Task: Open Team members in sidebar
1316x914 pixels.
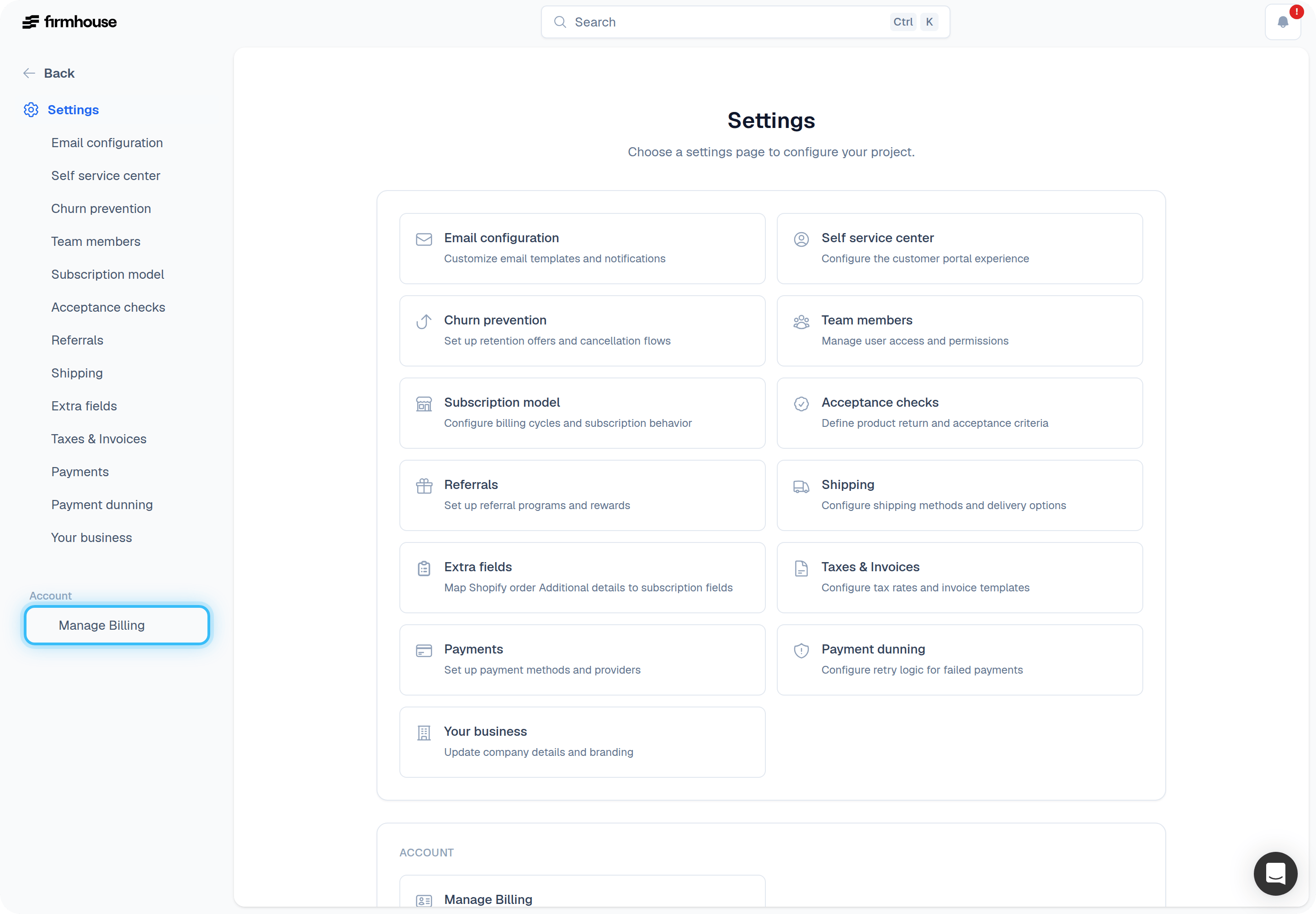Action: point(96,241)
